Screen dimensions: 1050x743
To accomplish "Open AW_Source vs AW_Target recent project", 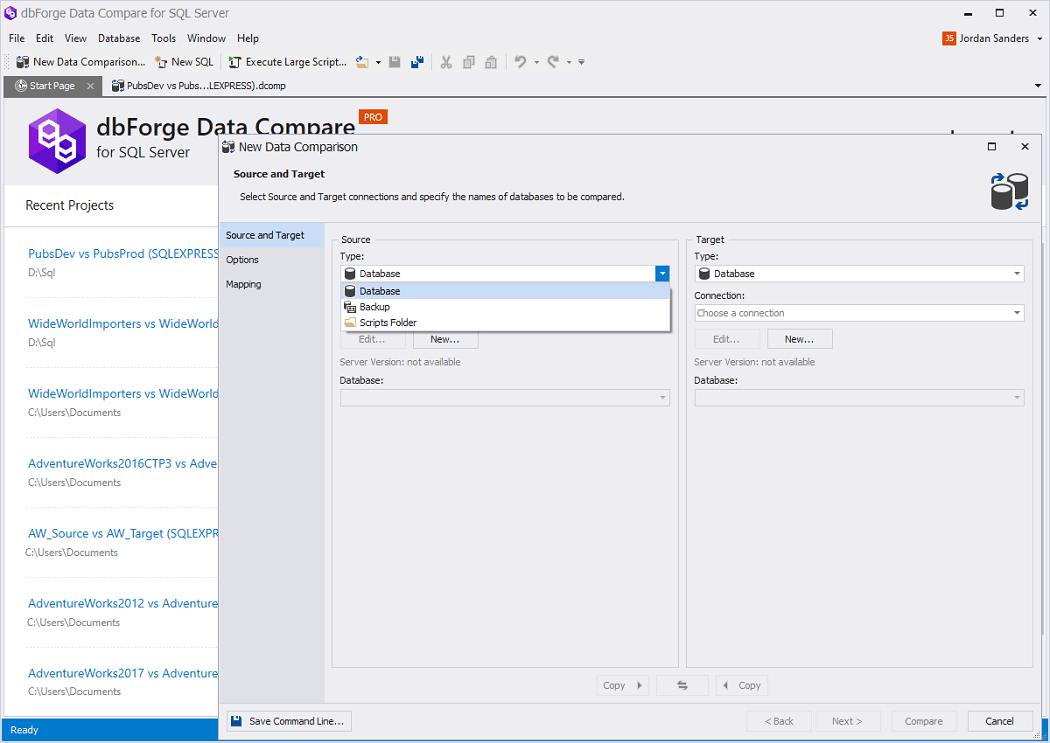I will 123,533.
